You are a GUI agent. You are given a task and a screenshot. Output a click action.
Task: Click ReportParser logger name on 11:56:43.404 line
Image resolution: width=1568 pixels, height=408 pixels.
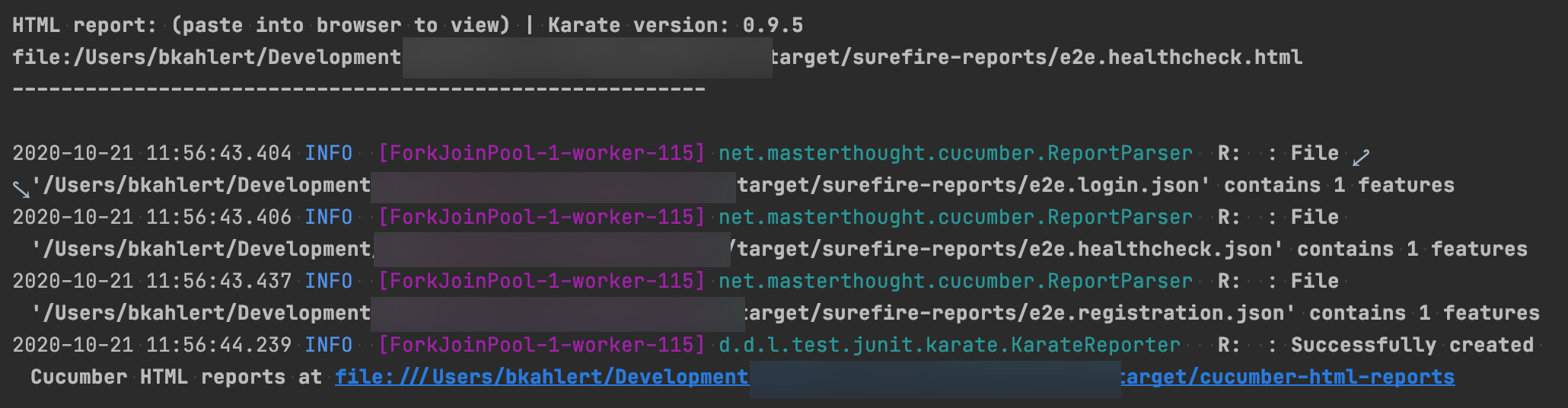click(x=955, y=153)
